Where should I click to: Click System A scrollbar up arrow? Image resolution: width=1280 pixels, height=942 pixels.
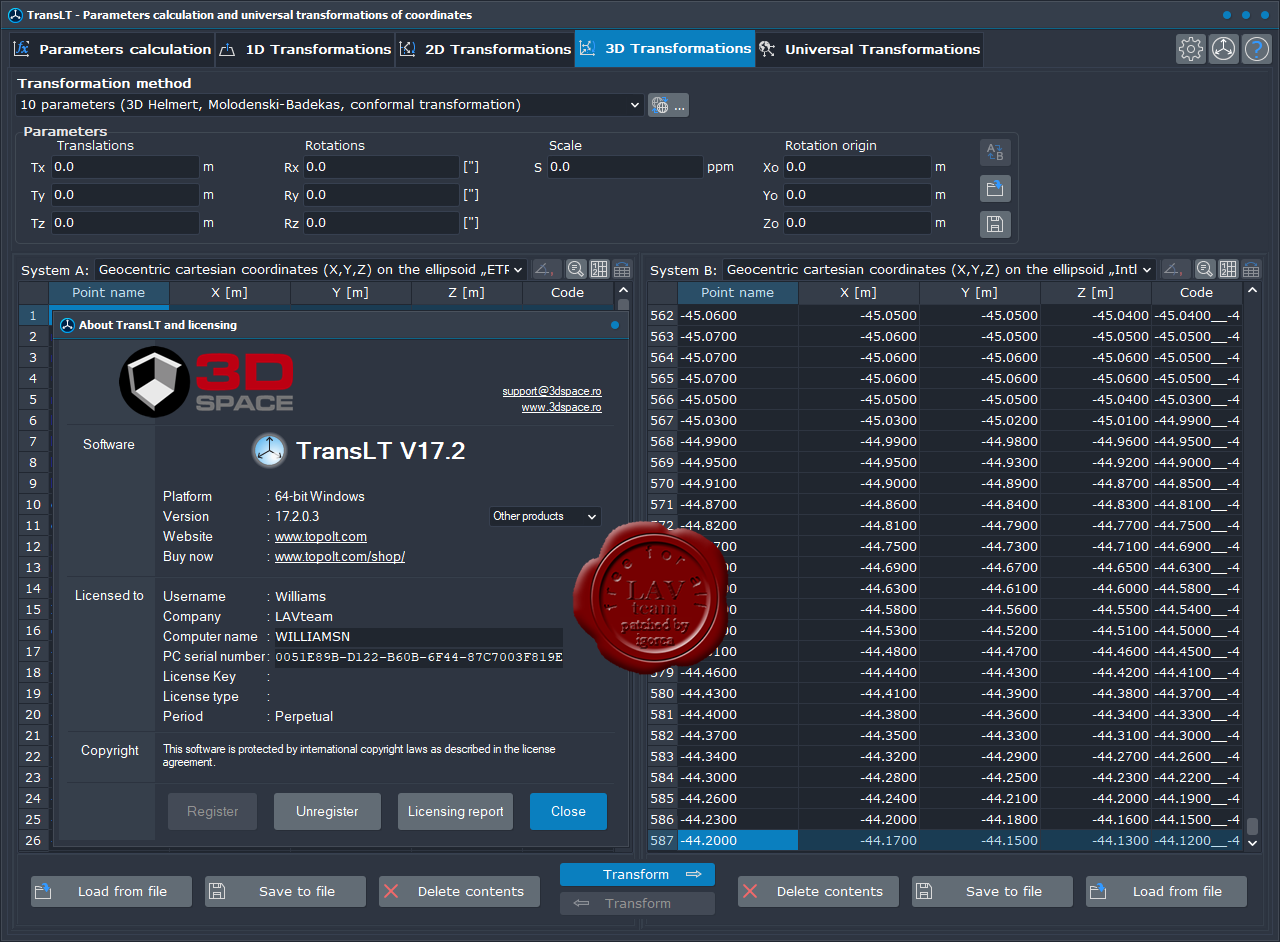tap(623, 291)
